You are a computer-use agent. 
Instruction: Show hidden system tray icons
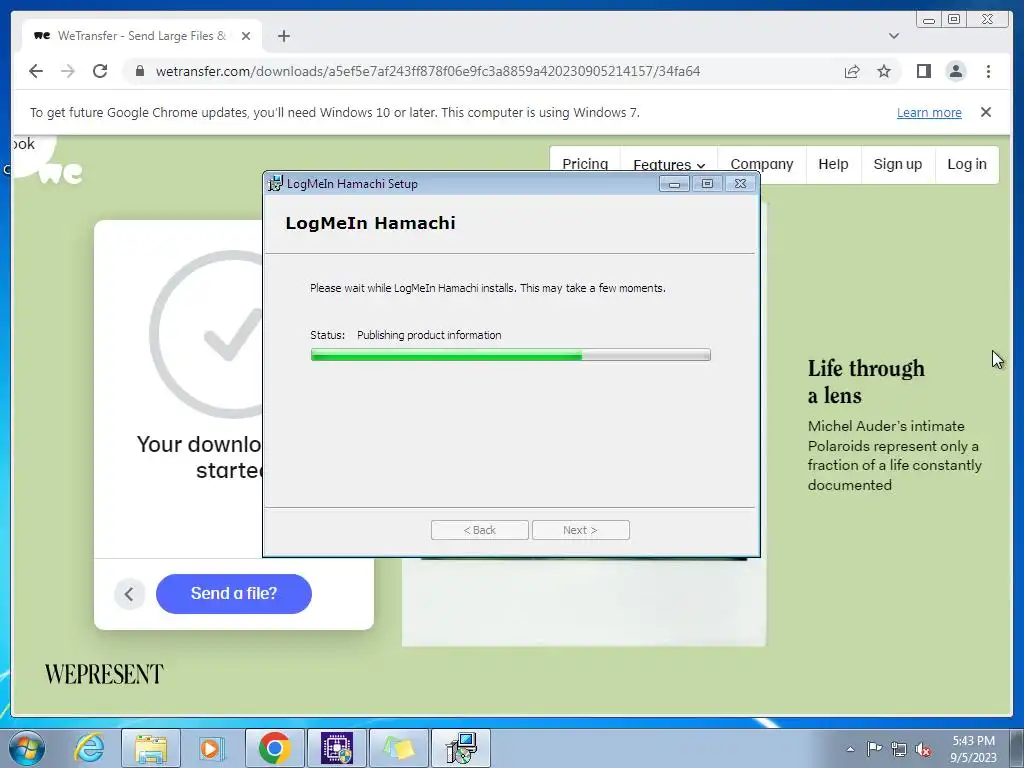click(x=850, y=748)
